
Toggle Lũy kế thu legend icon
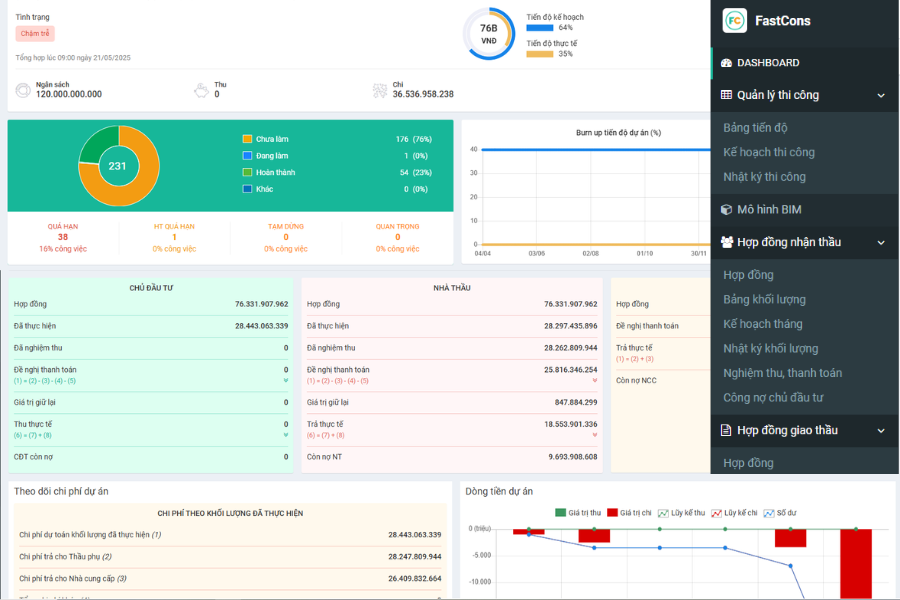click(x=663, y=513)
